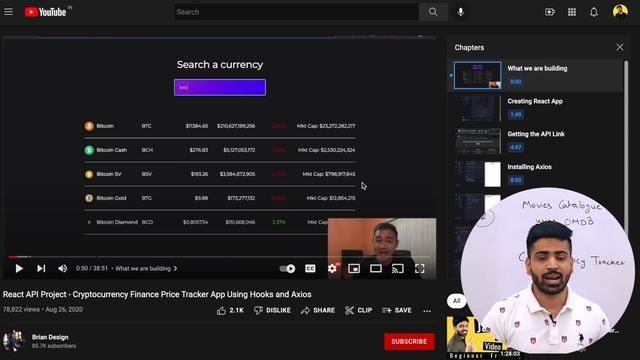
Task: Switch to theater mode
Action: point(376,268)
